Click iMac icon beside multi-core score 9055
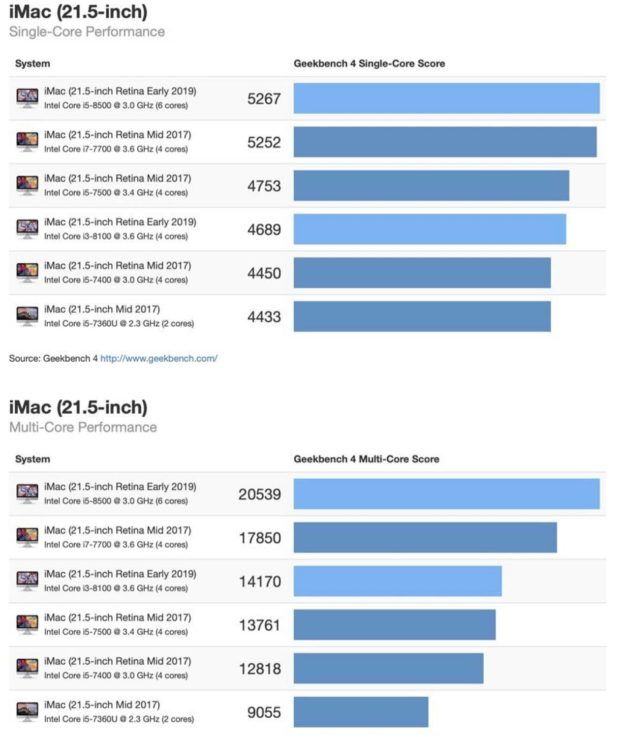Image resolution: width=620 pixels, height=740 pixels. pyautogui.click(x=27, y=712)
